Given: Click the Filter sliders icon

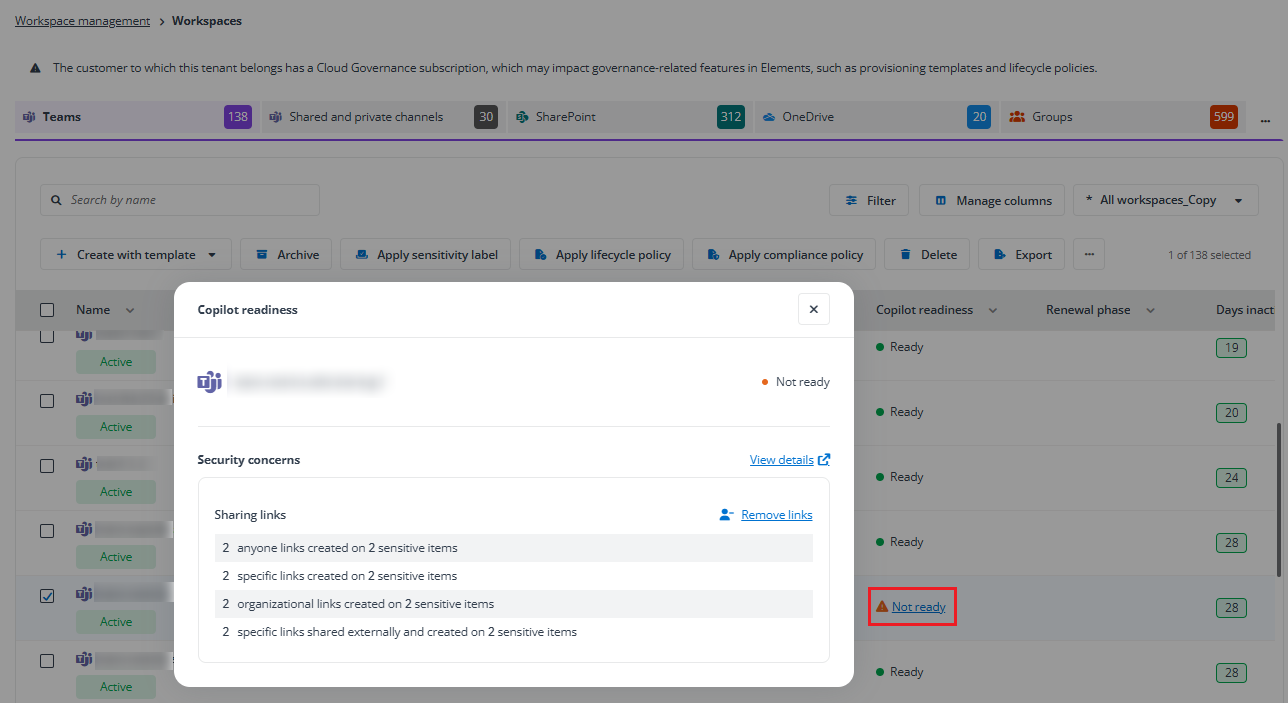Looking at the screenshot, I should click(x=851, y=200).
